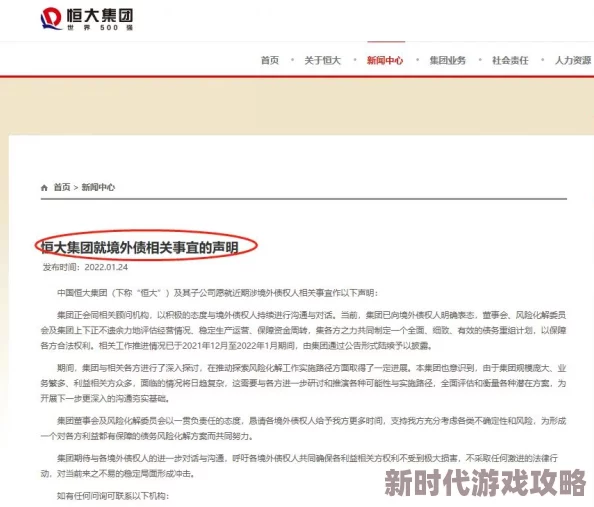Click the publish date 2022.01.24
Viewport: 594px width, 507px height.
pos(106,267)
